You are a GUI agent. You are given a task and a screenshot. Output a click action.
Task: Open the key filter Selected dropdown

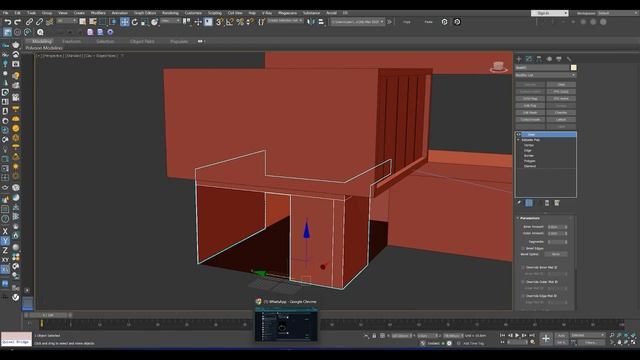(587, 335)
